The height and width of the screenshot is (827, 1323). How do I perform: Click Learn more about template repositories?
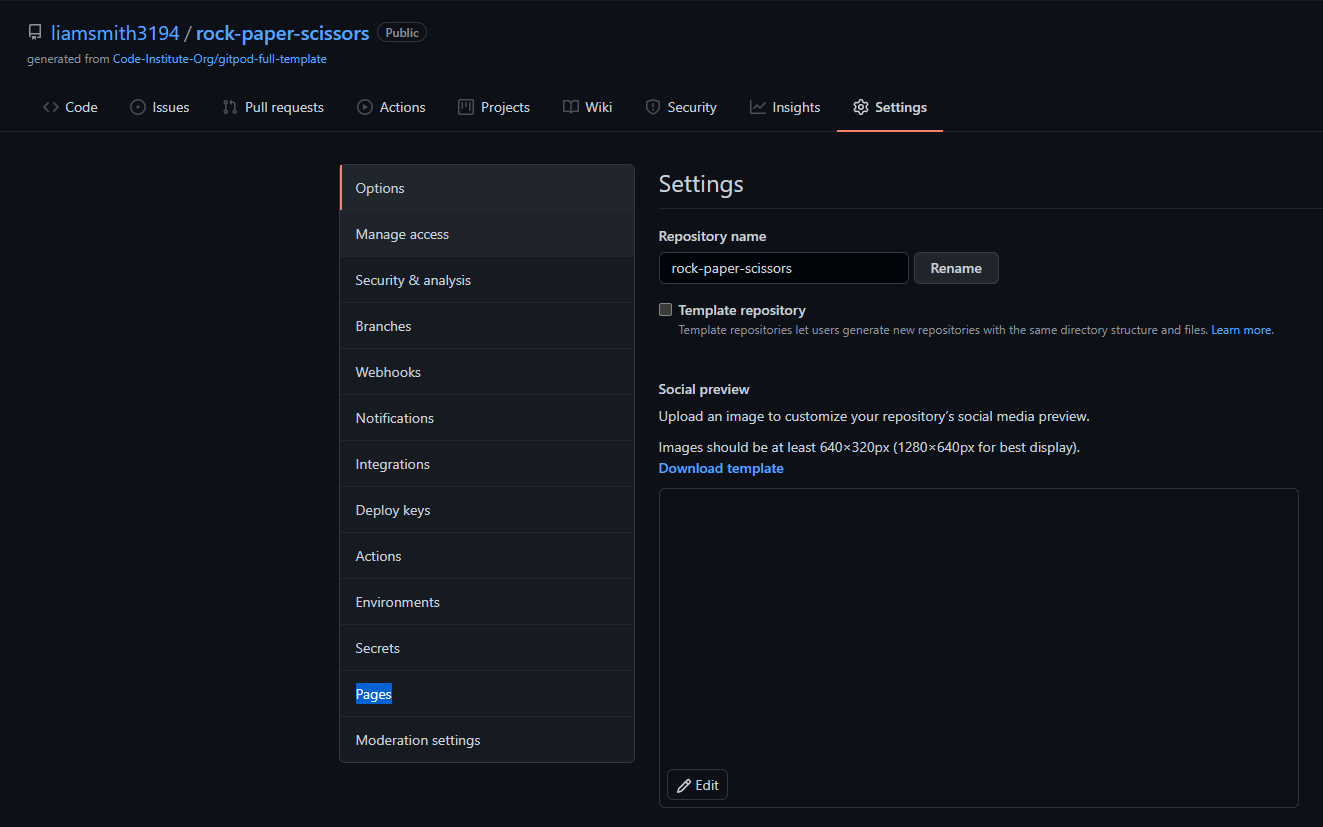pyautogui.click(x=1242, y=330)
